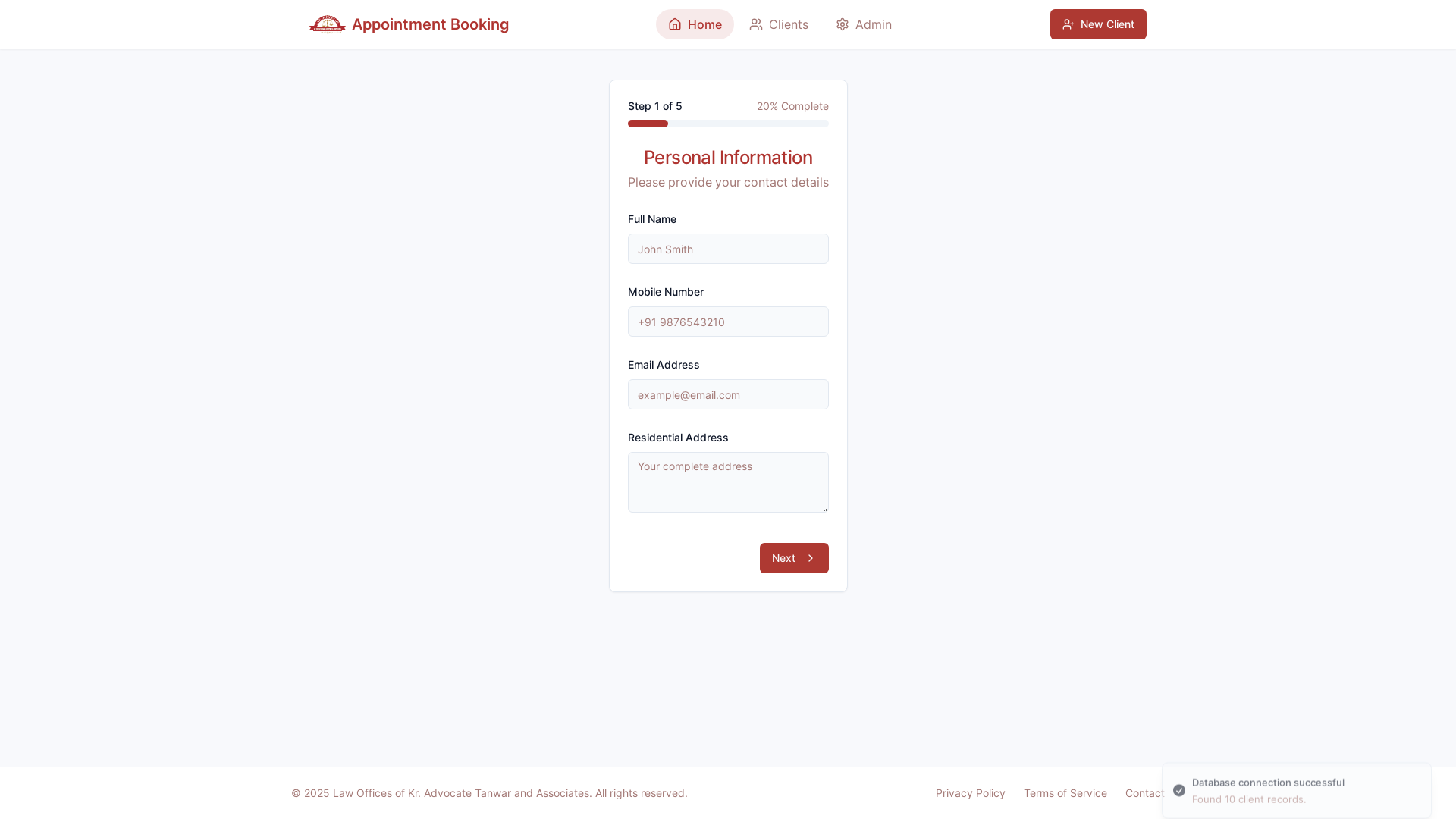Open the Privacy Policy link
Screen dimensions: 1456x819
[971, 793]
